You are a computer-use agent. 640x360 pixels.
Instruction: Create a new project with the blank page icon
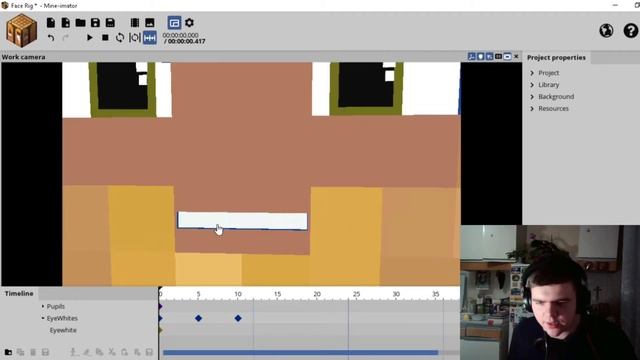click(51, 22)
